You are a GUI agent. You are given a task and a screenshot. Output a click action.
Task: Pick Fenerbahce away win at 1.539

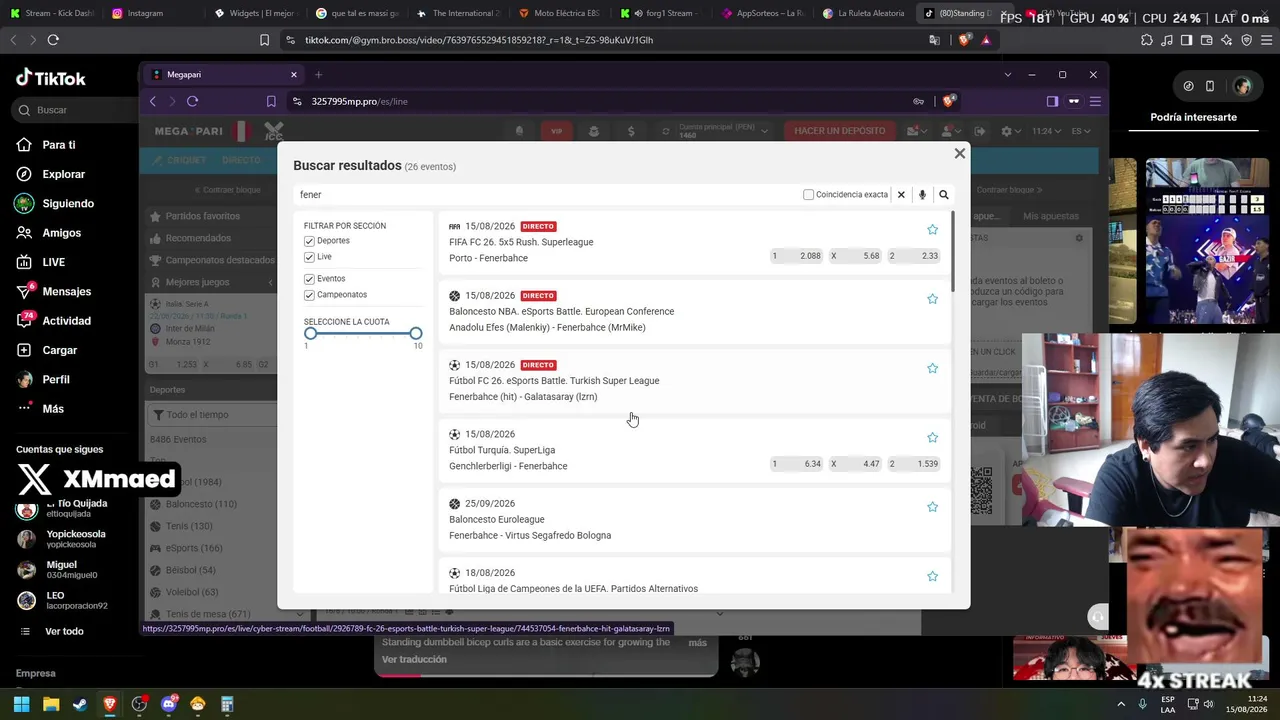click(x=915, y=464)
